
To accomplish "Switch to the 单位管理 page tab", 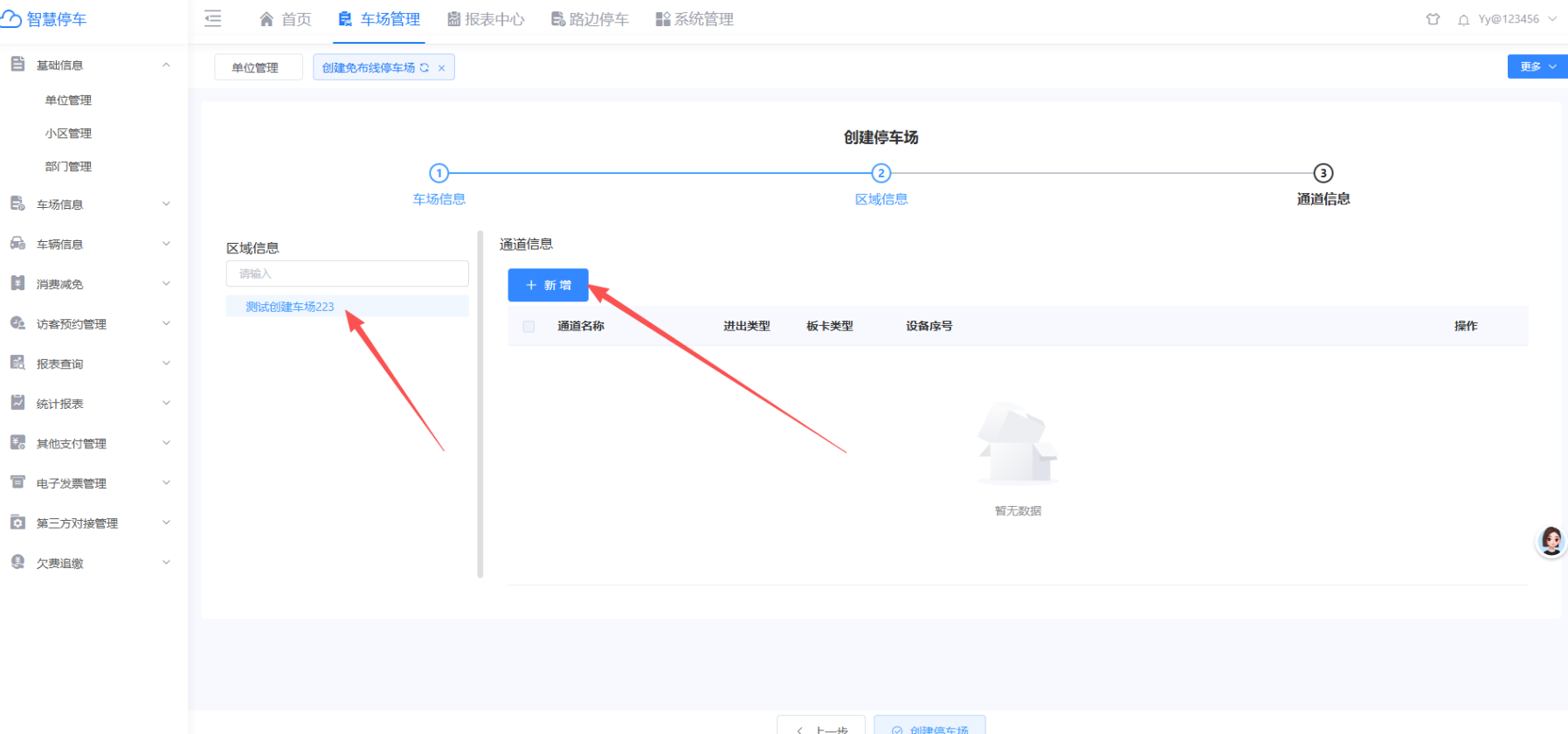I will click(259, 67).
